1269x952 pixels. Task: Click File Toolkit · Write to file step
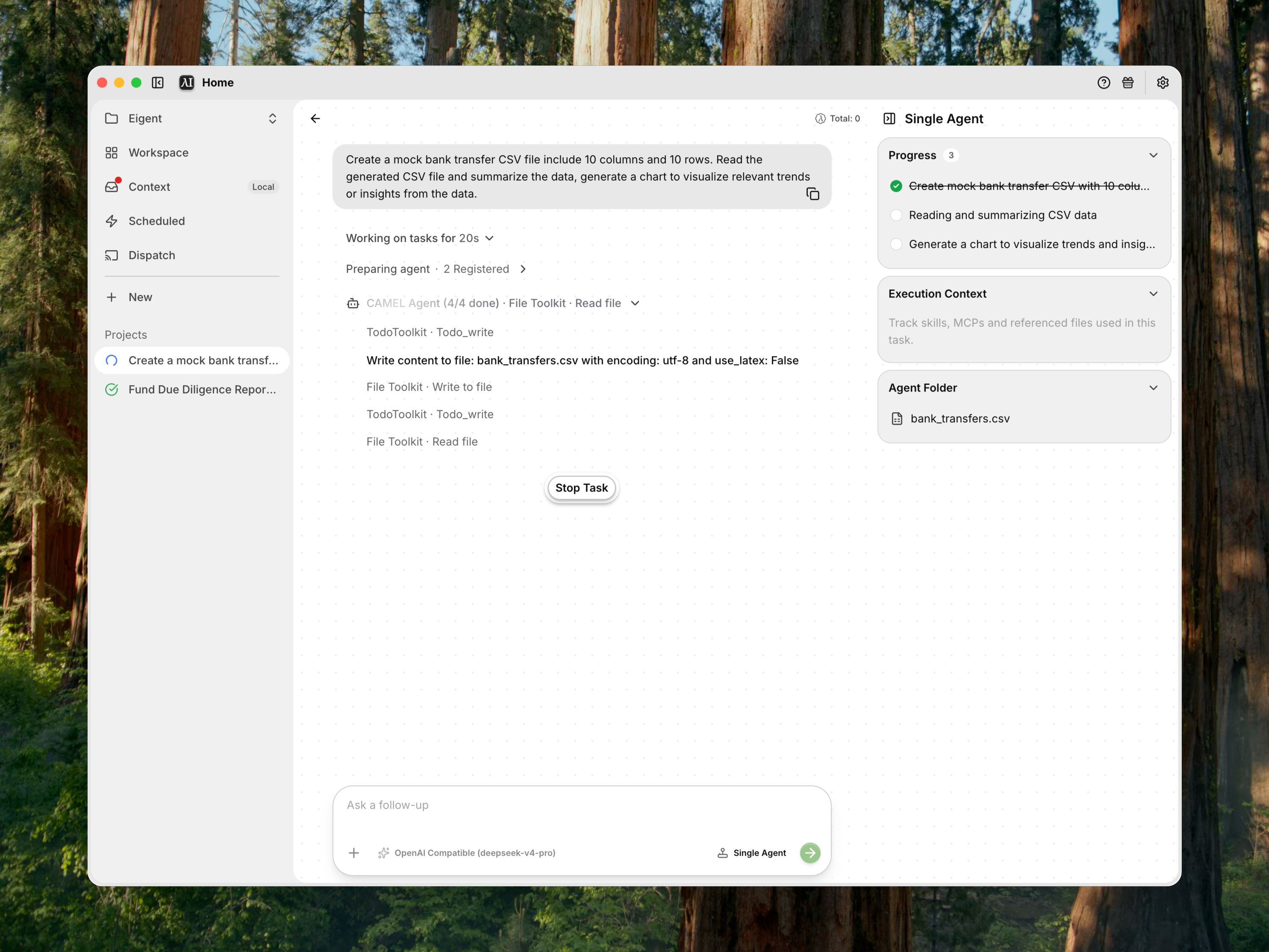click(x=429, y=387)
